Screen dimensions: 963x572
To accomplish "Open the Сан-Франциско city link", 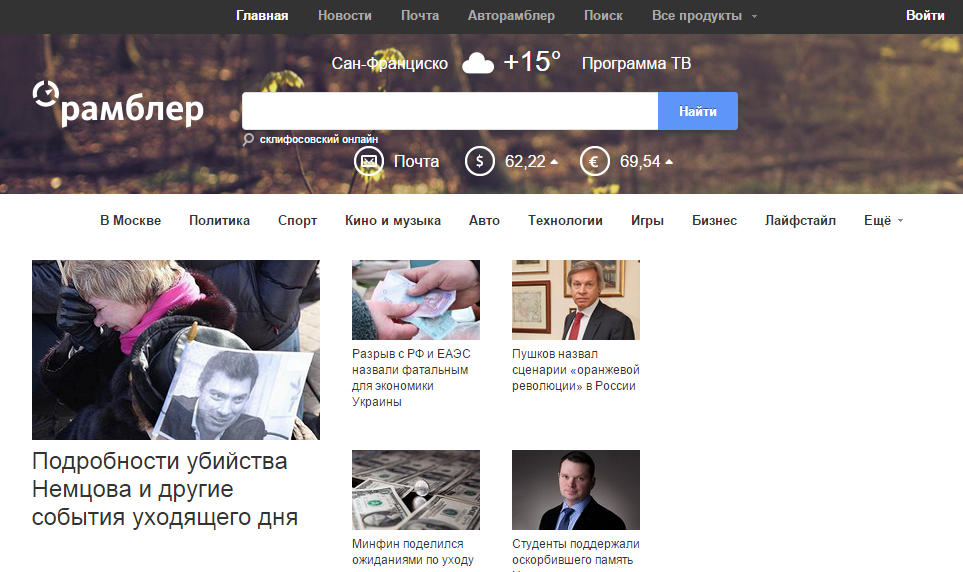I will tap(389, 63).
